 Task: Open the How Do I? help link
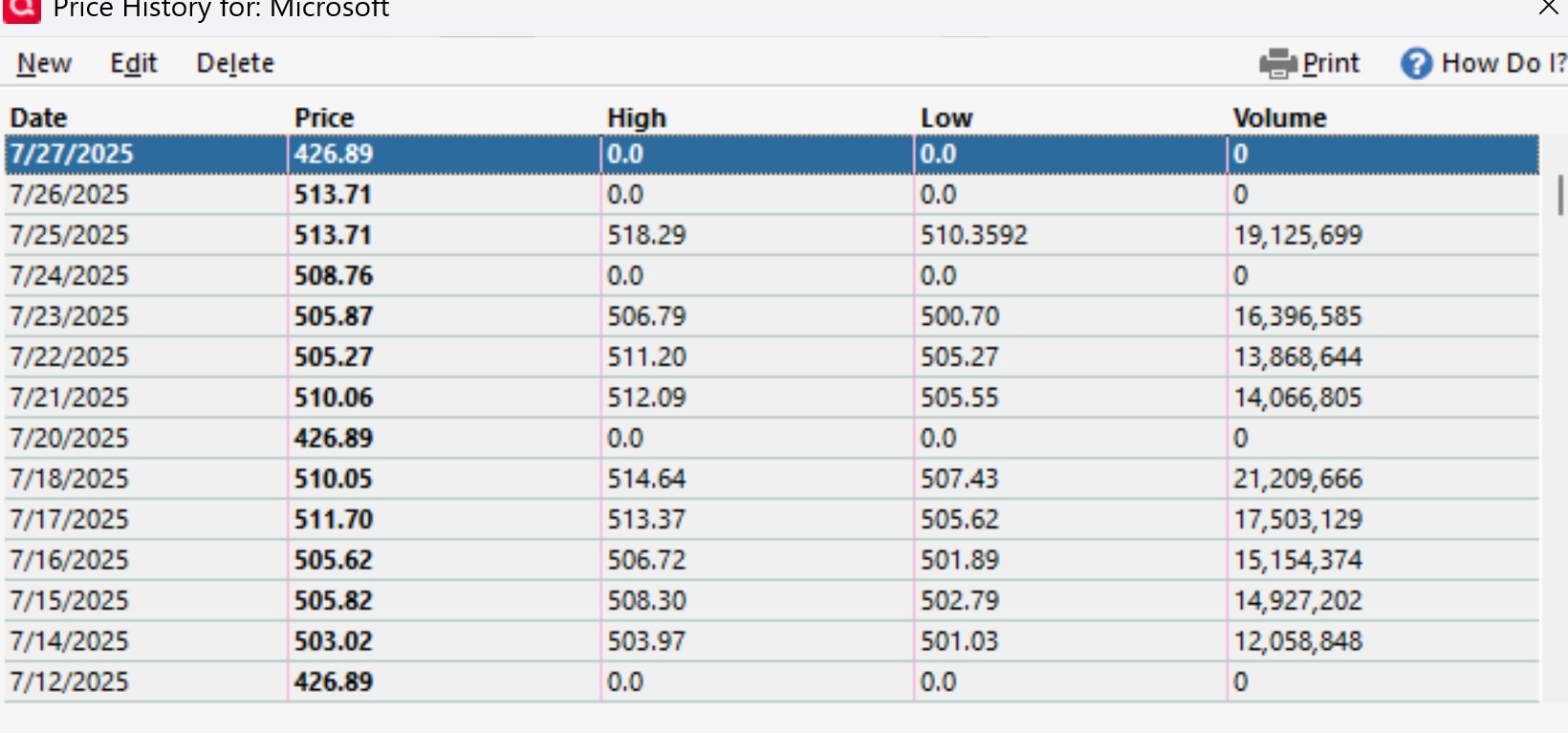click(1504, 63)
